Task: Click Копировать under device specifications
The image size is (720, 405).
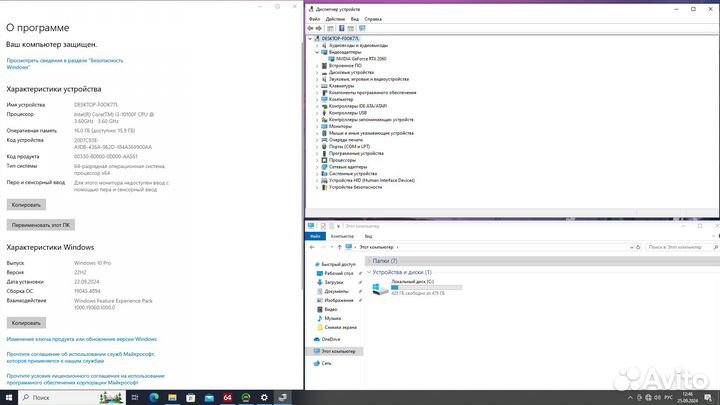Action: click(x=26, y=205)
